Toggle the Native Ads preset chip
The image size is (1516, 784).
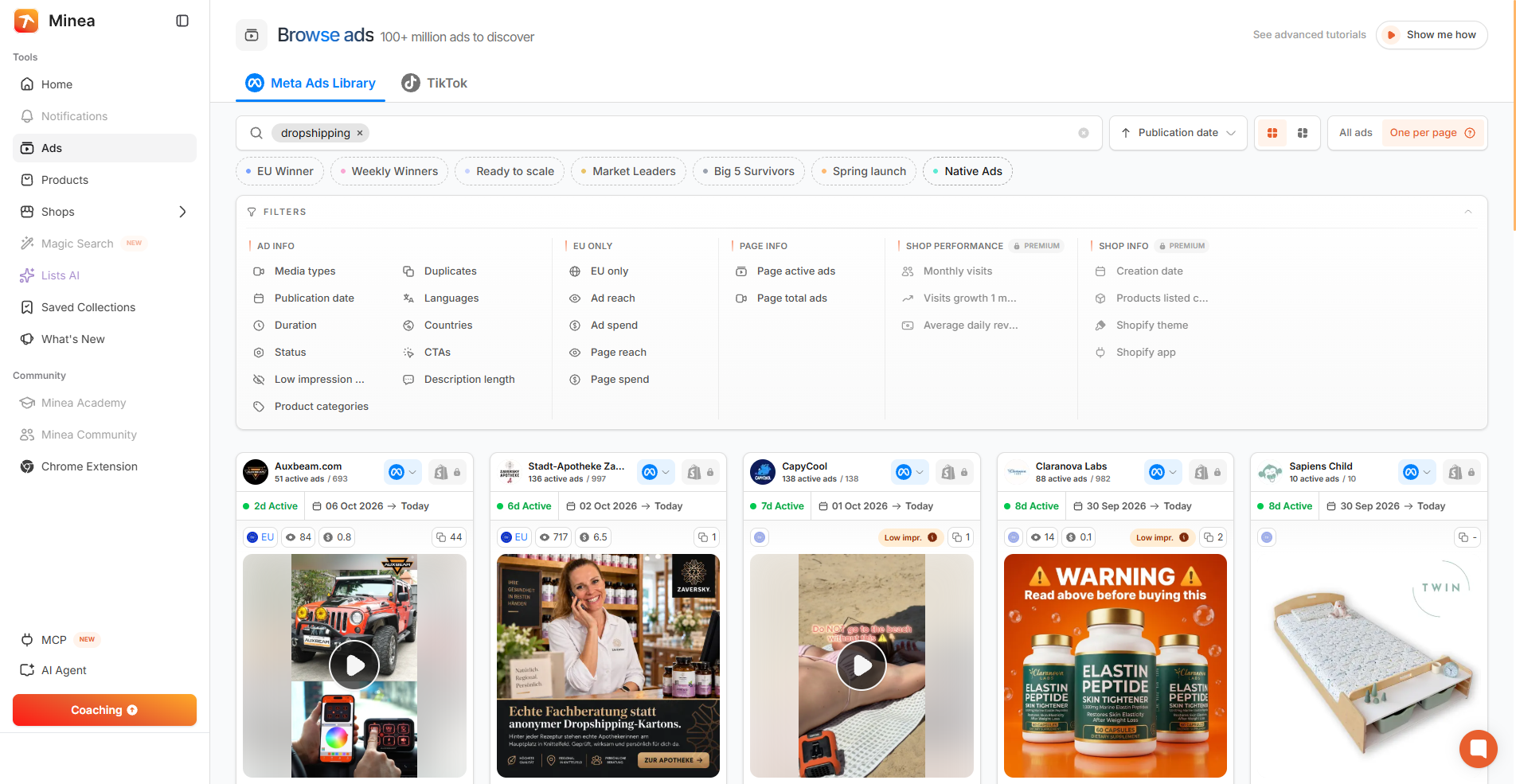[967, 171]
